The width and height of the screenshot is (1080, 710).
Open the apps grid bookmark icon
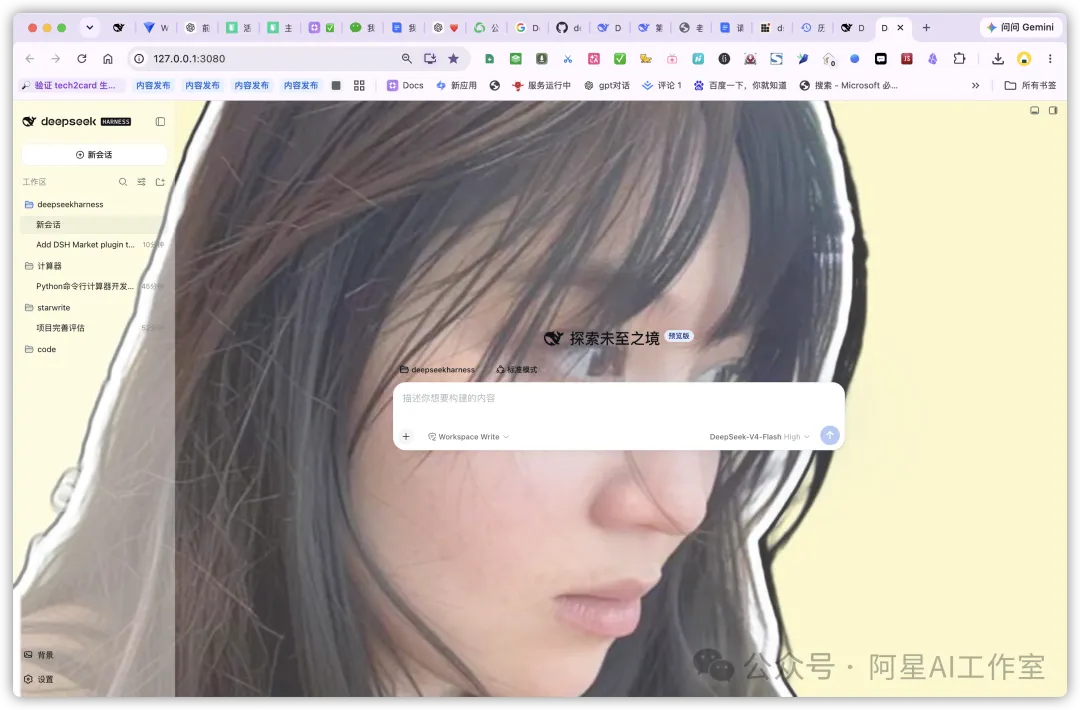359,85
